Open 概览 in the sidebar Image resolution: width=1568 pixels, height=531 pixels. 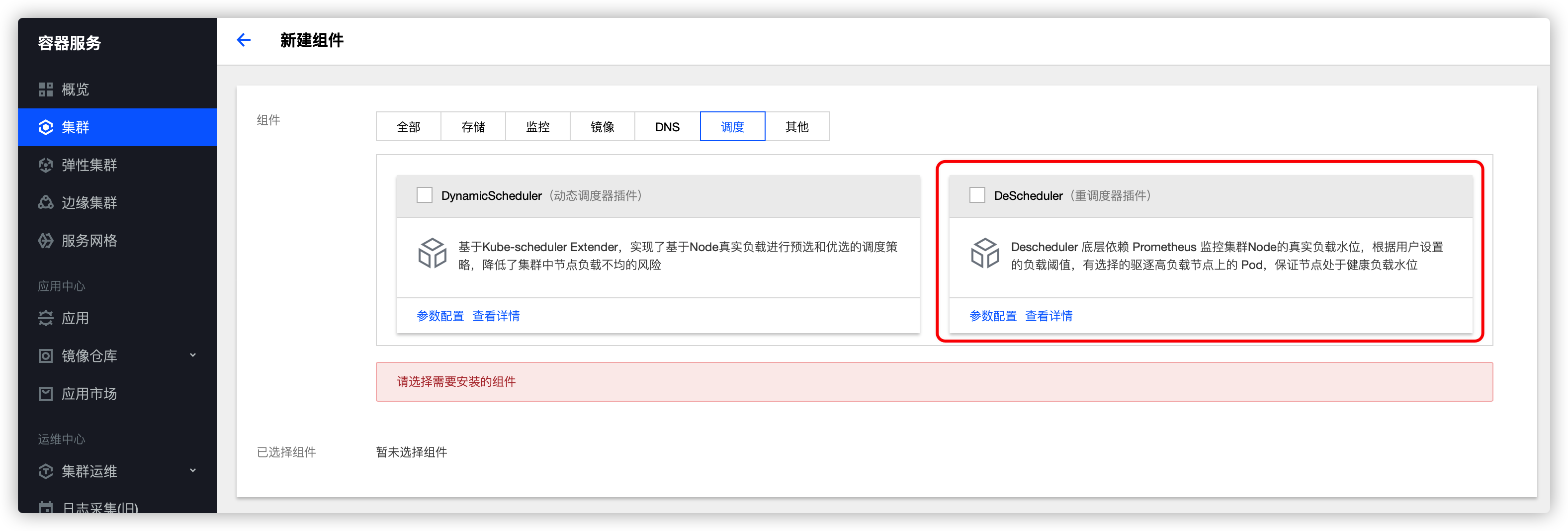(x=117, y=89)
